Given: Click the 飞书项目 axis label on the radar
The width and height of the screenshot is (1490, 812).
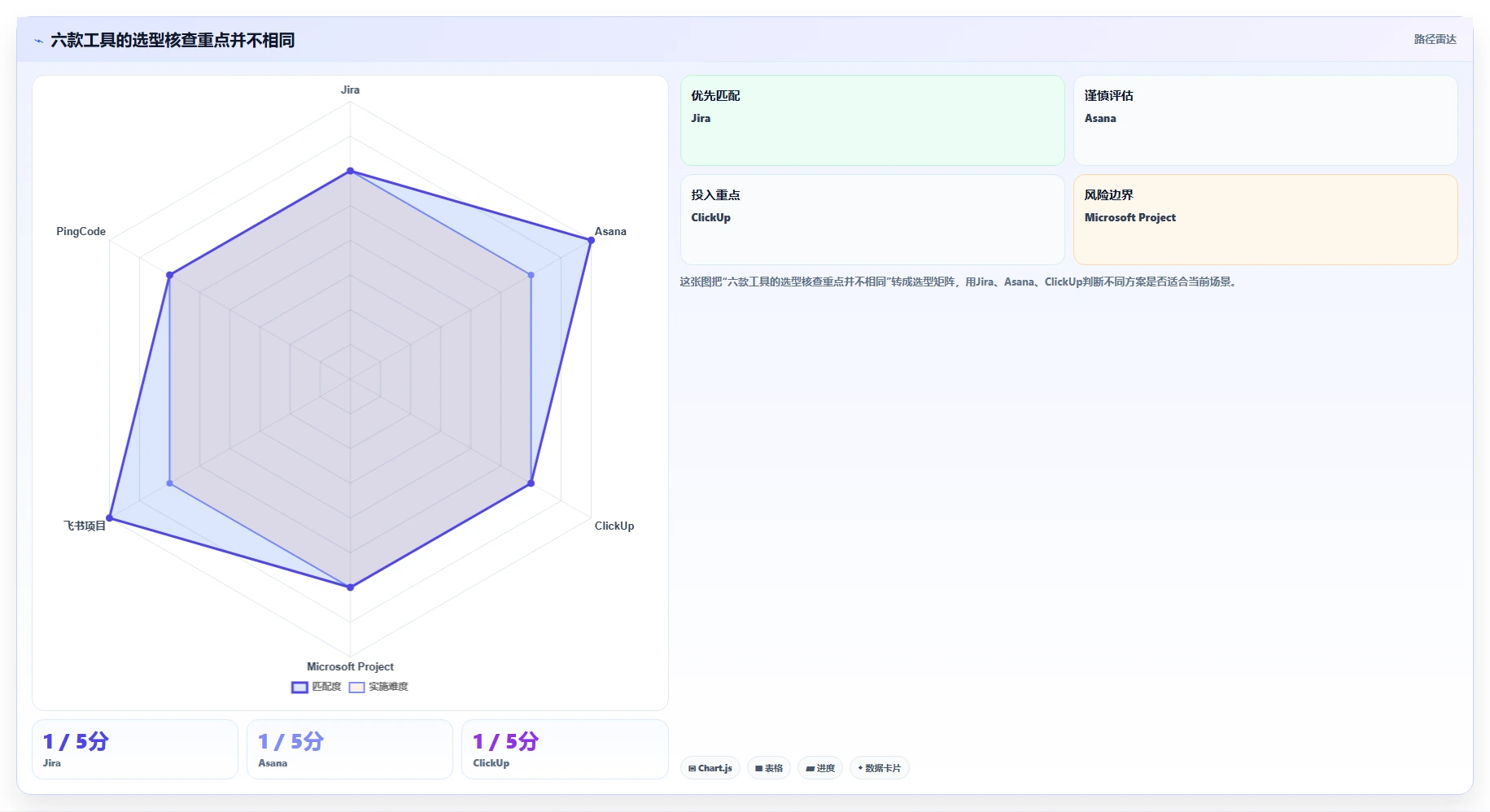Looking at the screenshot, I should [85, 526].
